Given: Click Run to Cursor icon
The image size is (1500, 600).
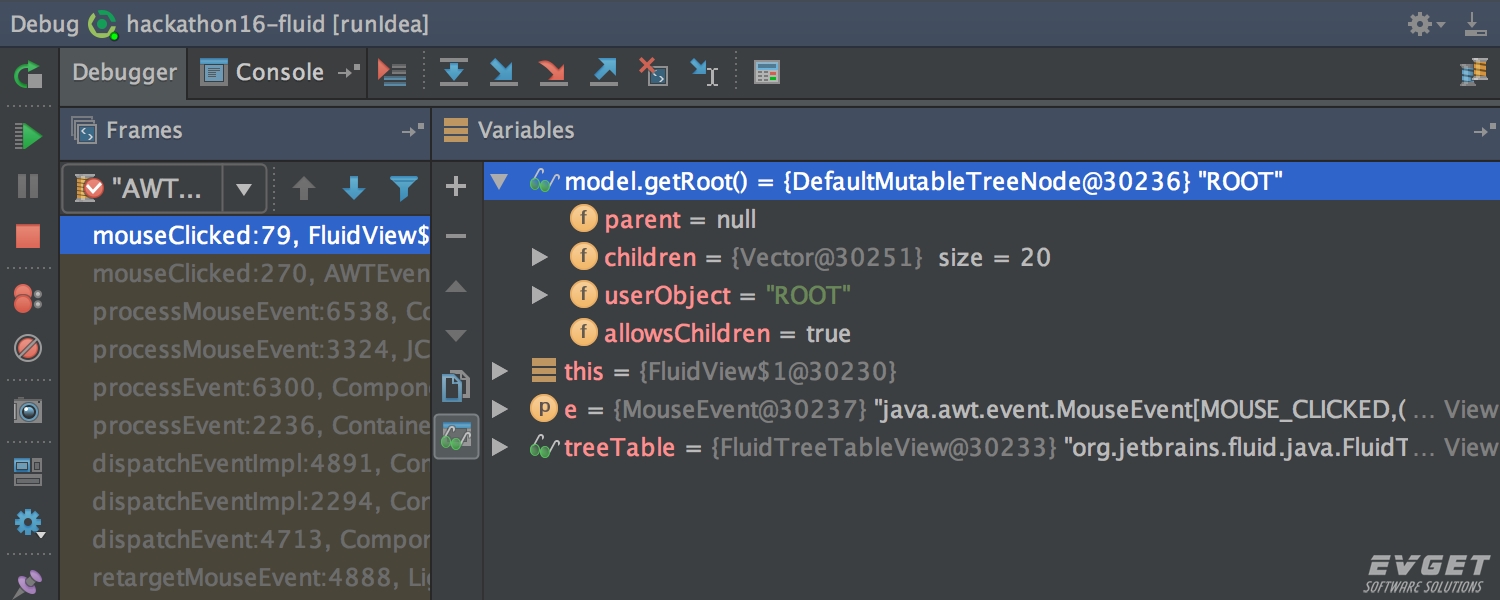Looking at the screenshot, I should [x=705, y=72].
